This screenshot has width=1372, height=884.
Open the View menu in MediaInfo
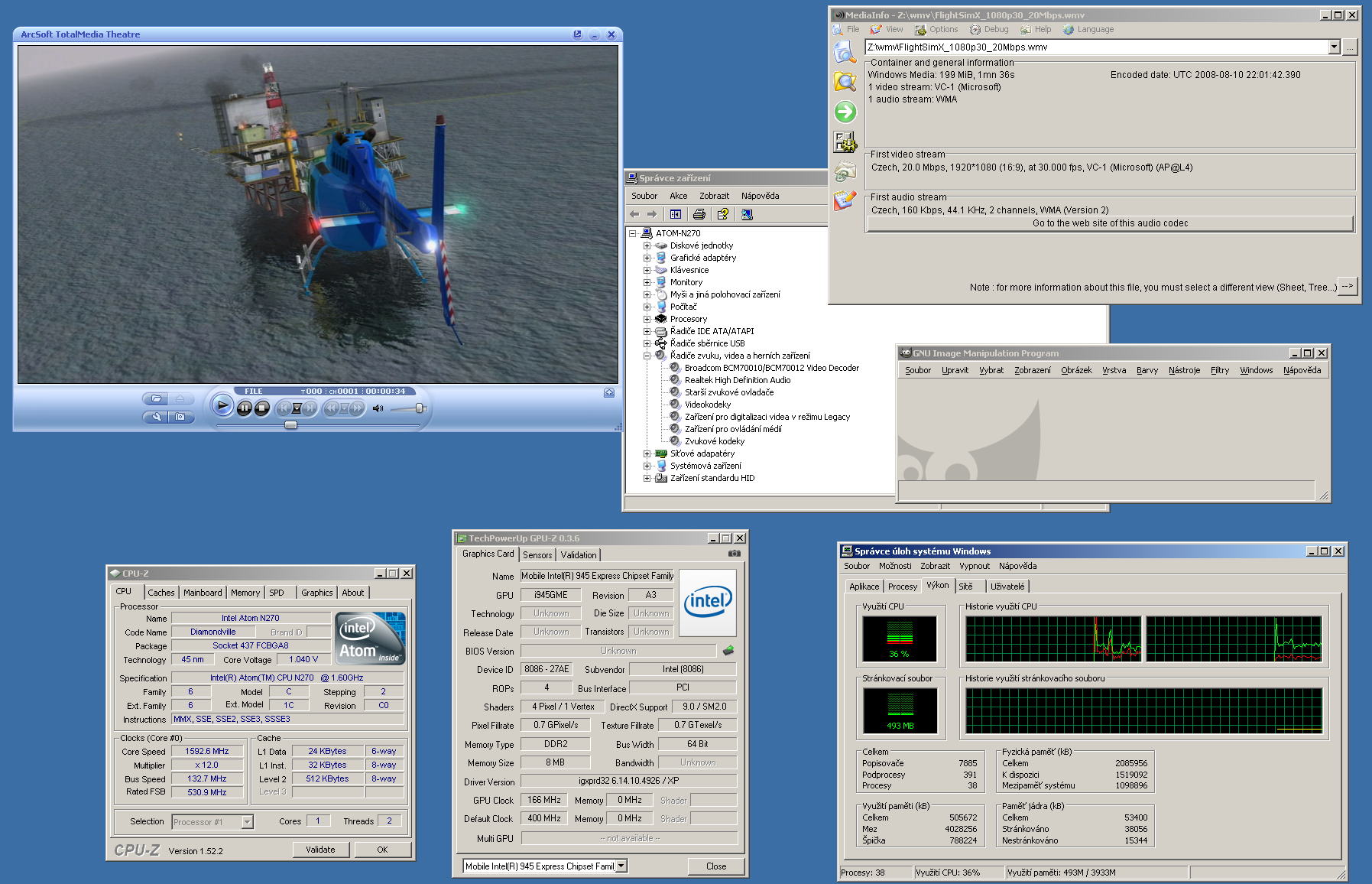coord(887,29)
